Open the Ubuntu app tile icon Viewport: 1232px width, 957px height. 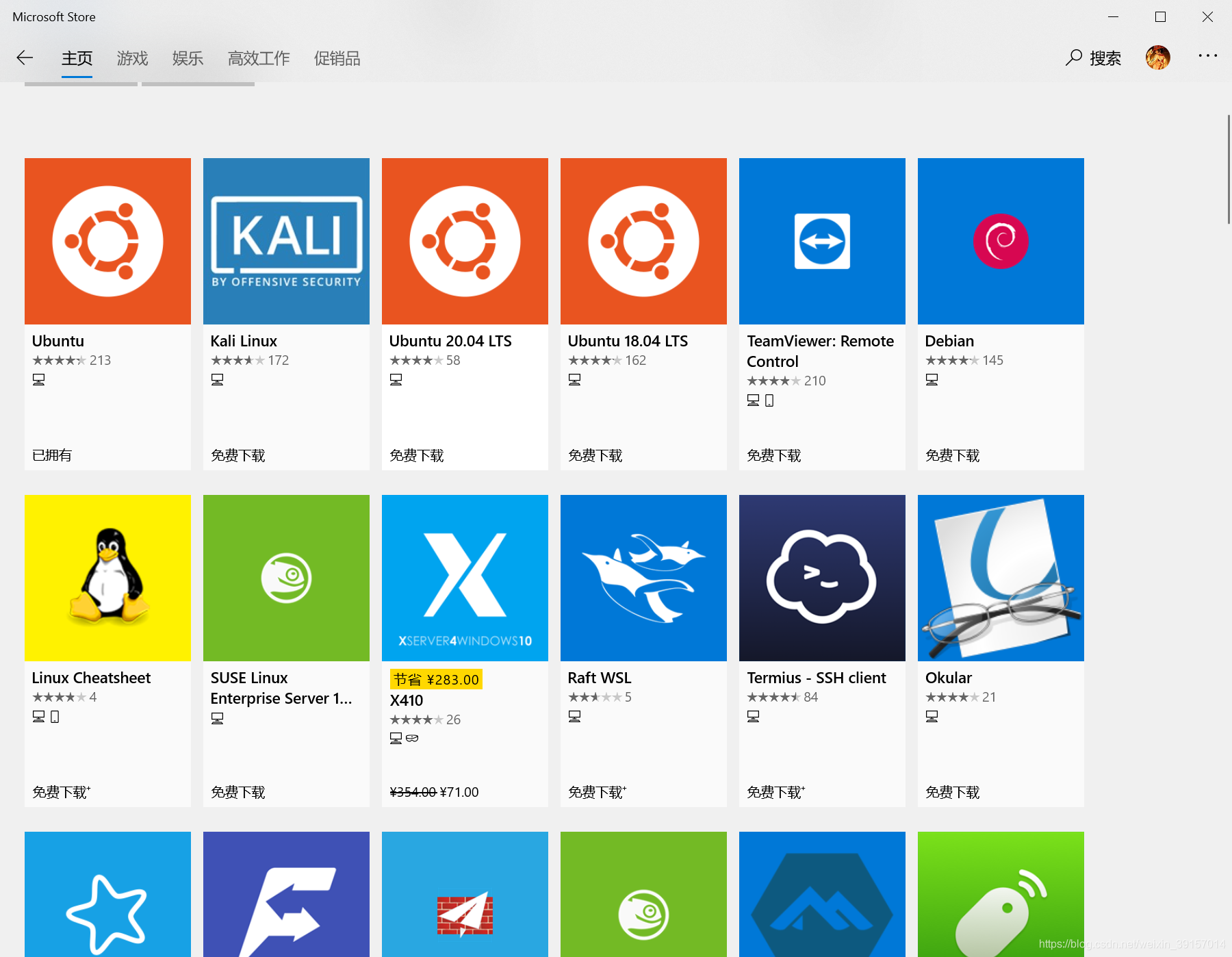coord(107,241)
